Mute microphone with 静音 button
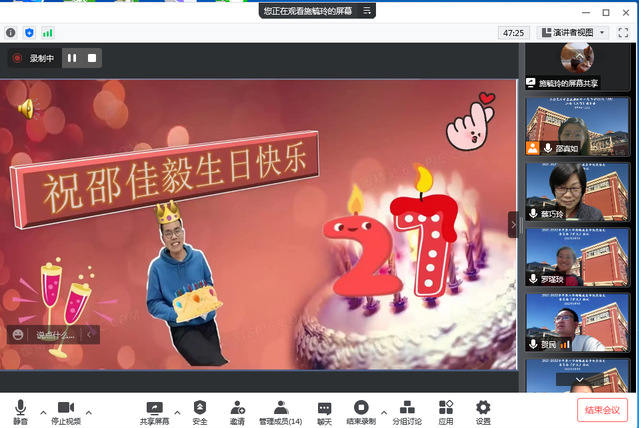Screen dimensions: 639x428 tap(20, 410)
